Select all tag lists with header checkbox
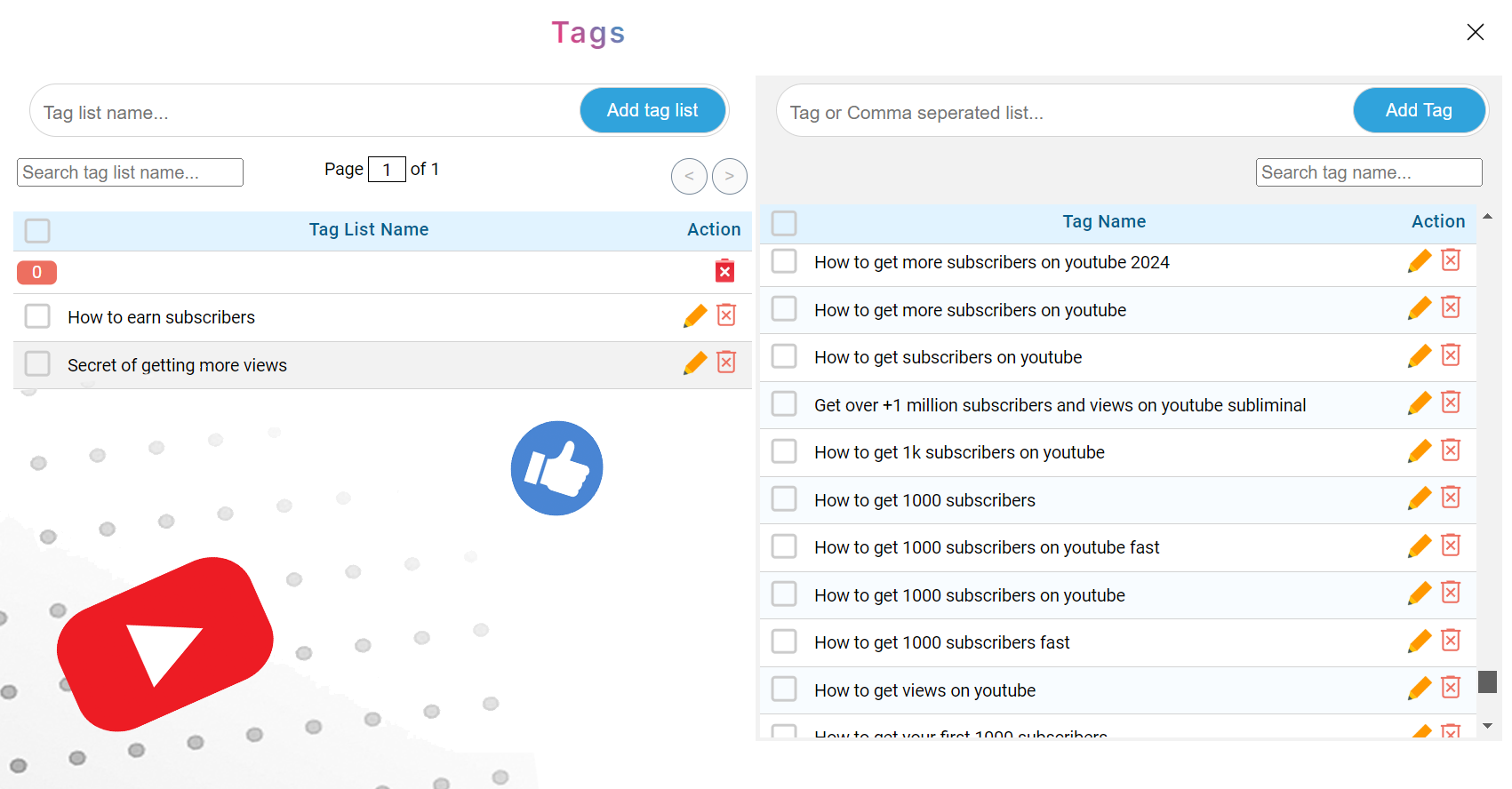Image resolution: width=1512 pixels, height=789 pixels. tap(37, 231)
